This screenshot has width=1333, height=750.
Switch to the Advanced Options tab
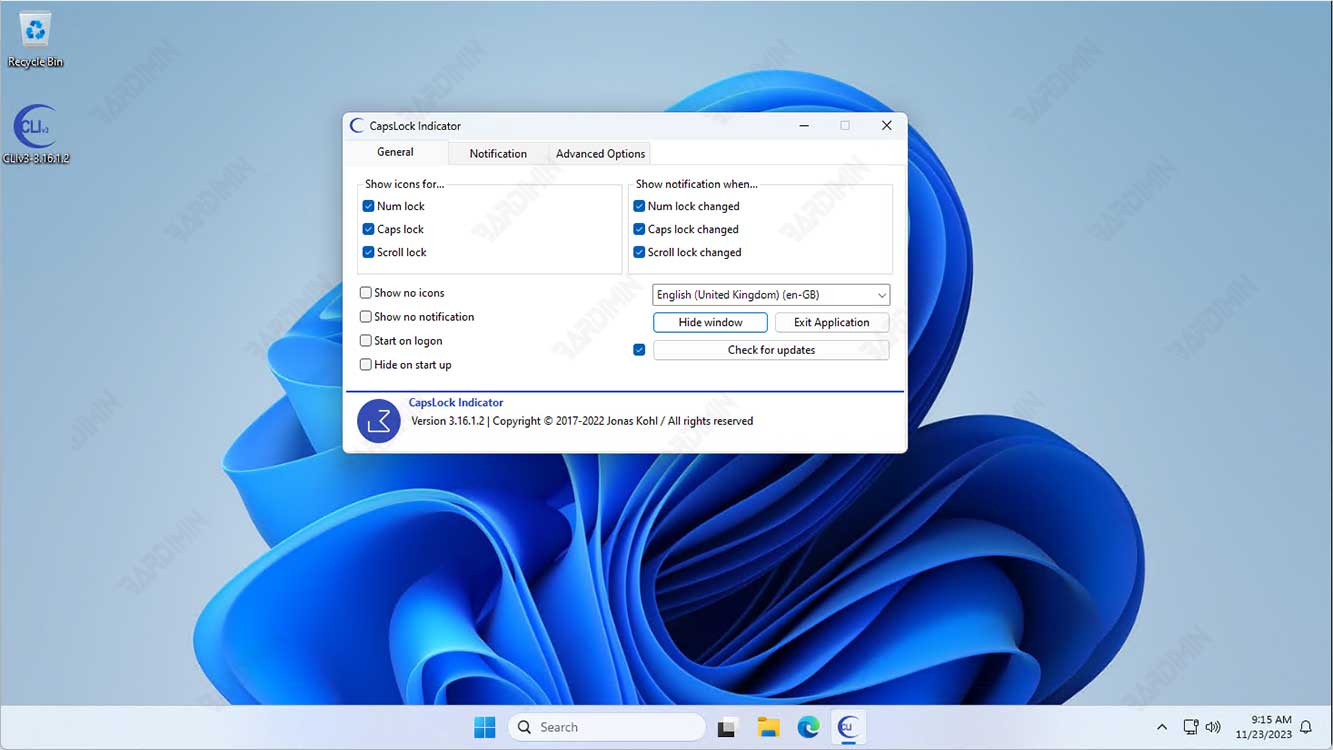click(600, 153)
